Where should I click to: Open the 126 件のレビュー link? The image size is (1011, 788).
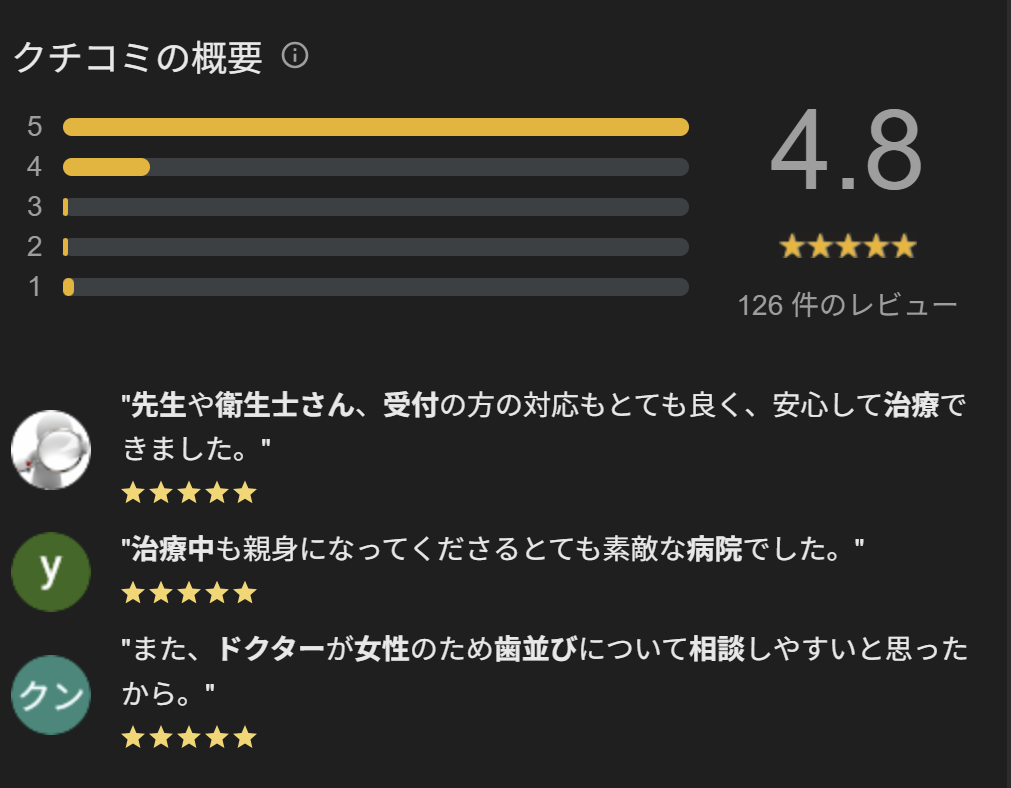[x=847, y=305]
